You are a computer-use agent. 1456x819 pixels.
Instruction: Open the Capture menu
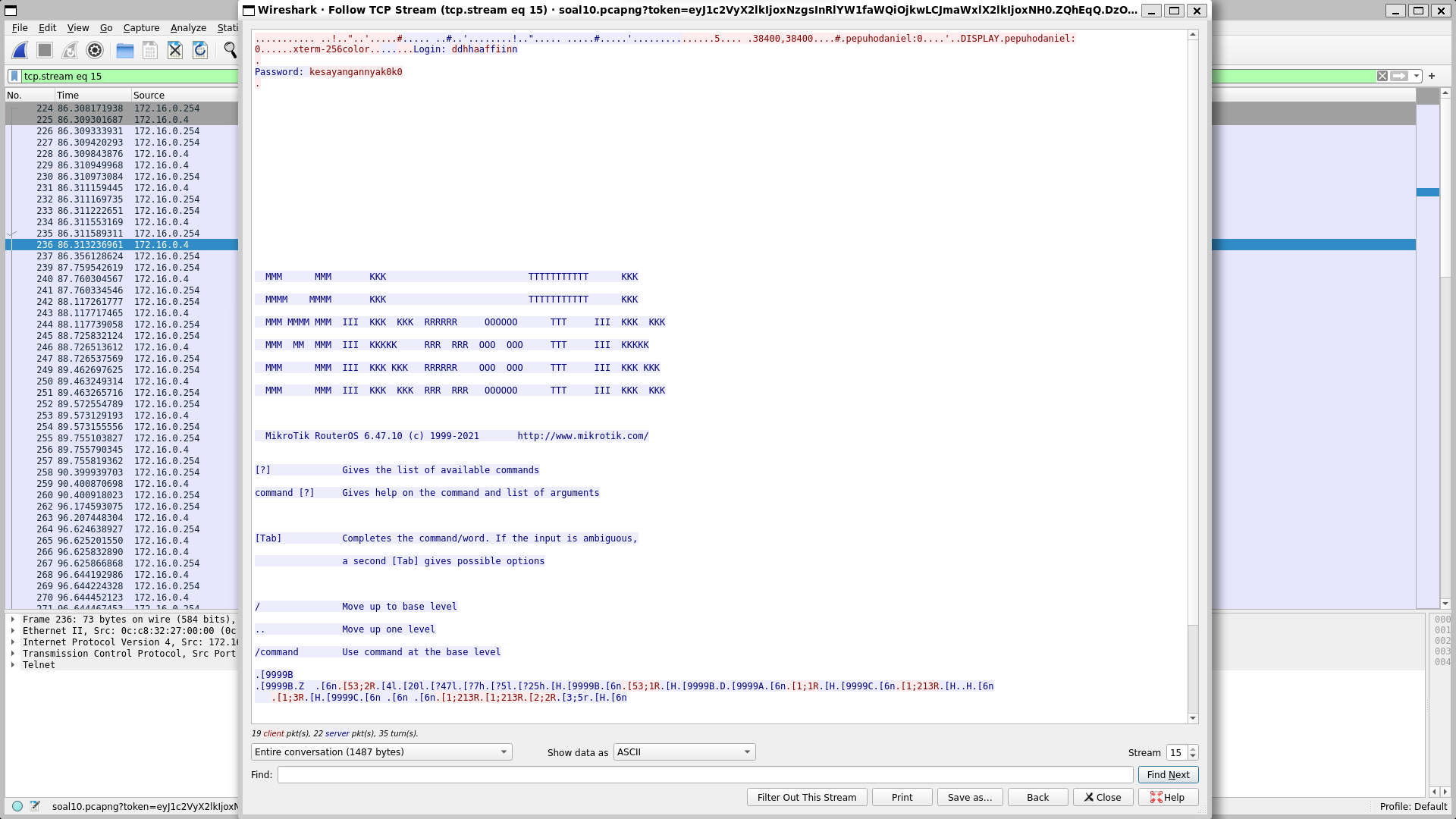(141, 27)
